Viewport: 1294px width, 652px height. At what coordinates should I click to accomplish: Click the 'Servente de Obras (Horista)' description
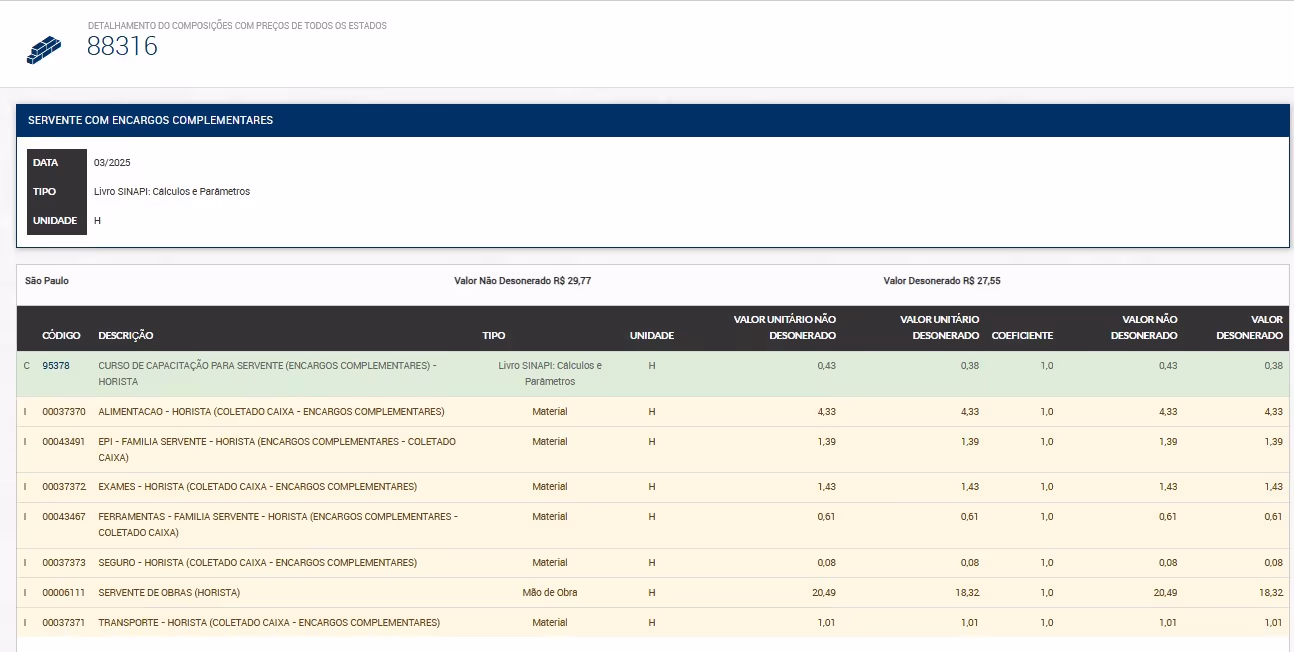(x=169, y=593)
